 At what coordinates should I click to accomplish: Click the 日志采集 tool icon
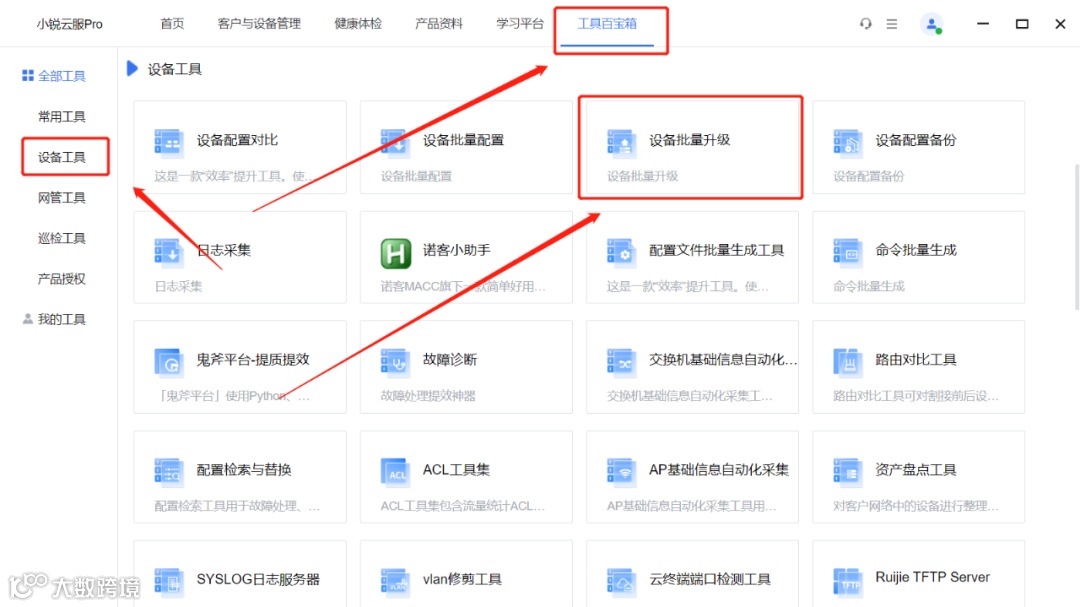pos(168,252)
